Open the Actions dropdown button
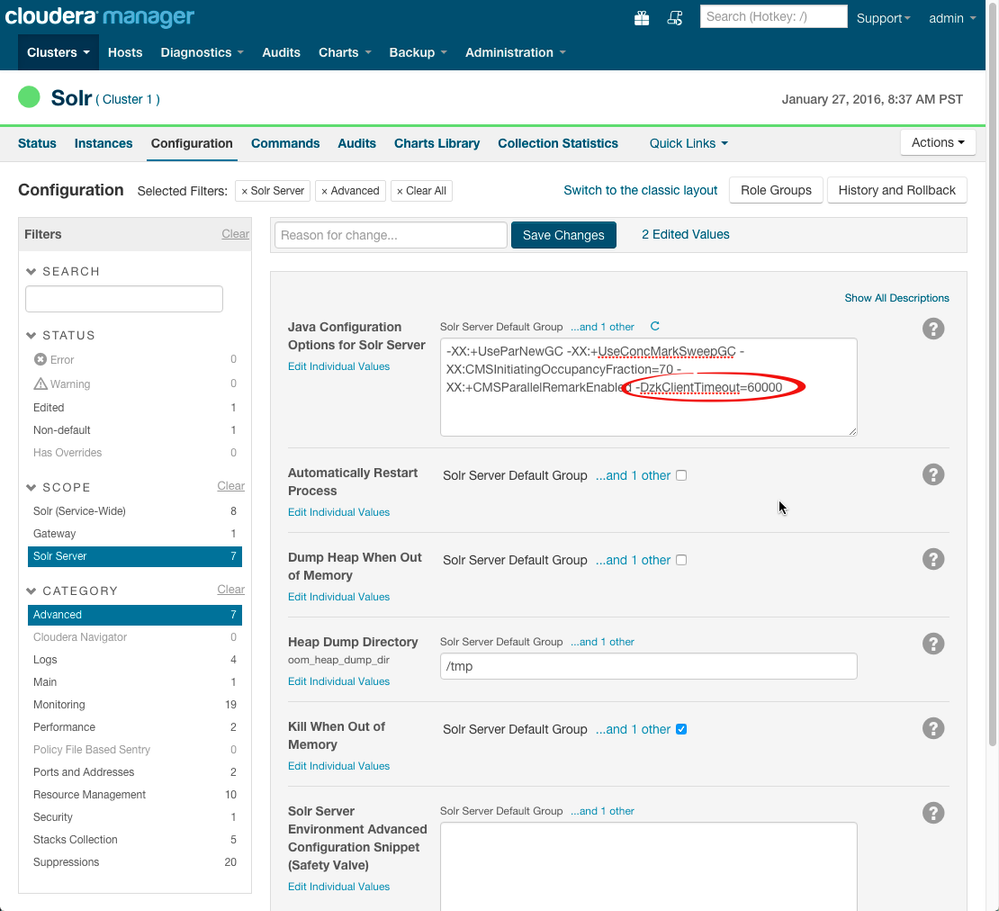 pyautogui.click(x=938, y=143)
